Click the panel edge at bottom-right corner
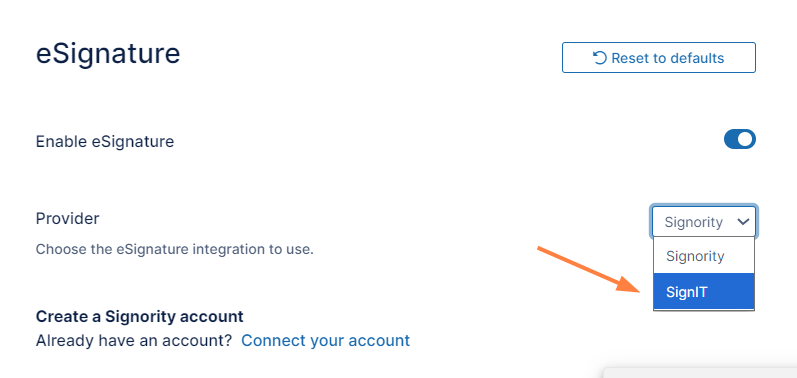 point(700,373)
